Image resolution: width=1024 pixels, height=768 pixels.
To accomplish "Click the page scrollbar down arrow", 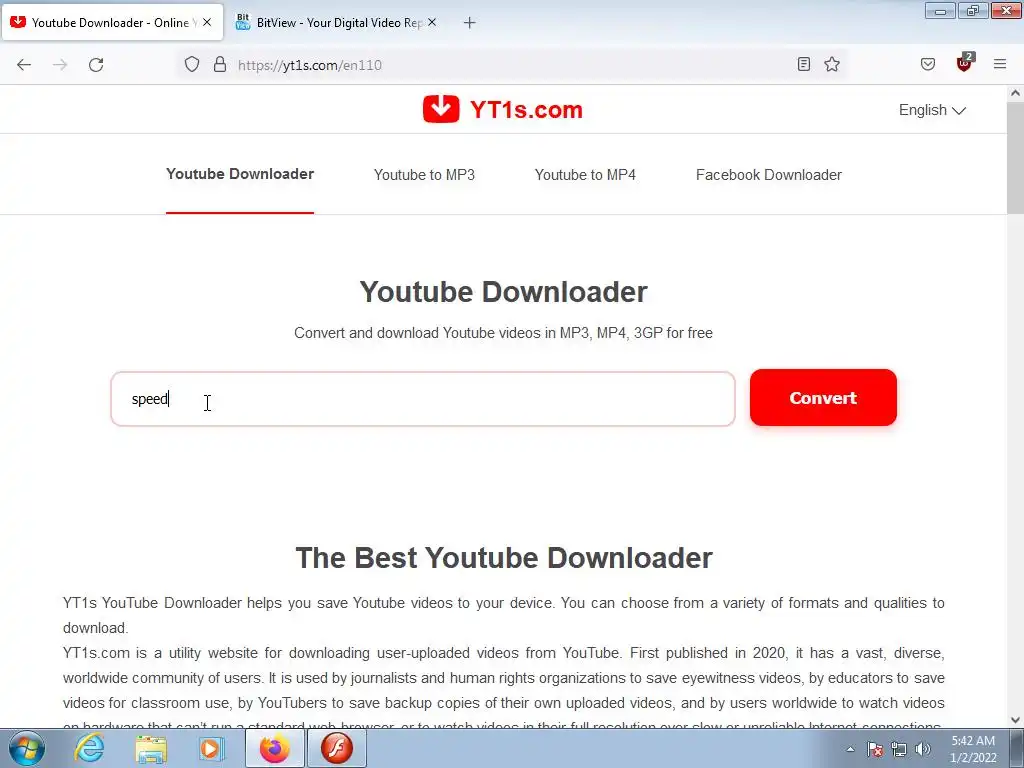I will (1015, 719).
